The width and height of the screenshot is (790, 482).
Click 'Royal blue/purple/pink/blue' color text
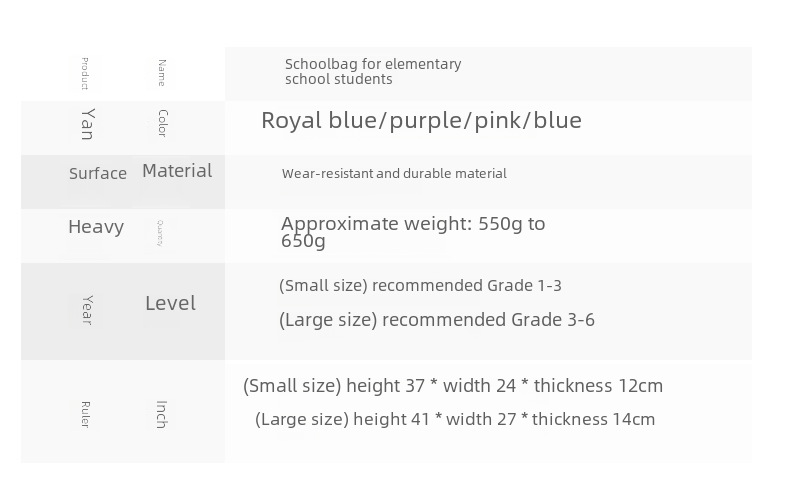[421, 121]
